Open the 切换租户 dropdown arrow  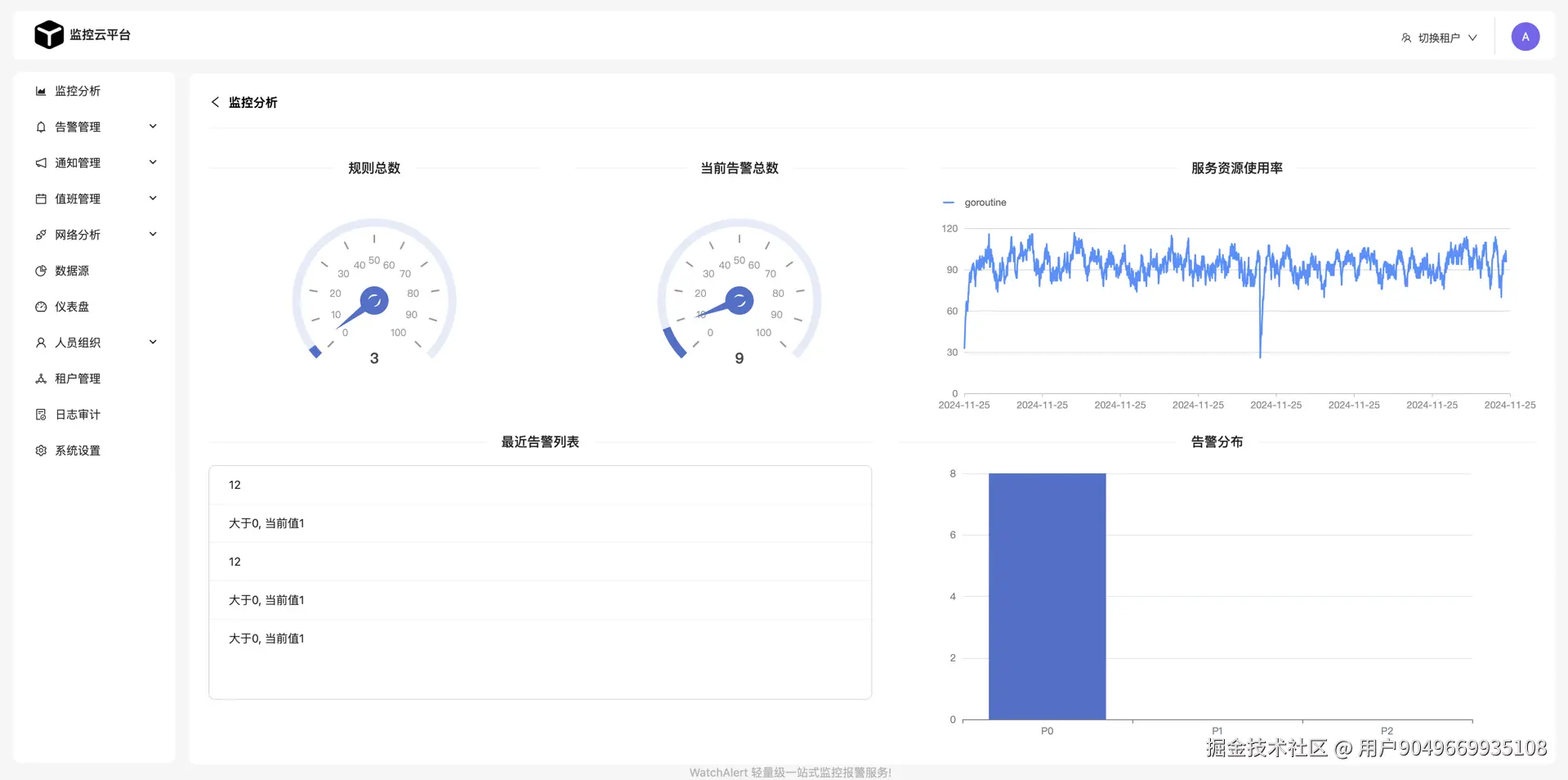(x=1472, y=38)
